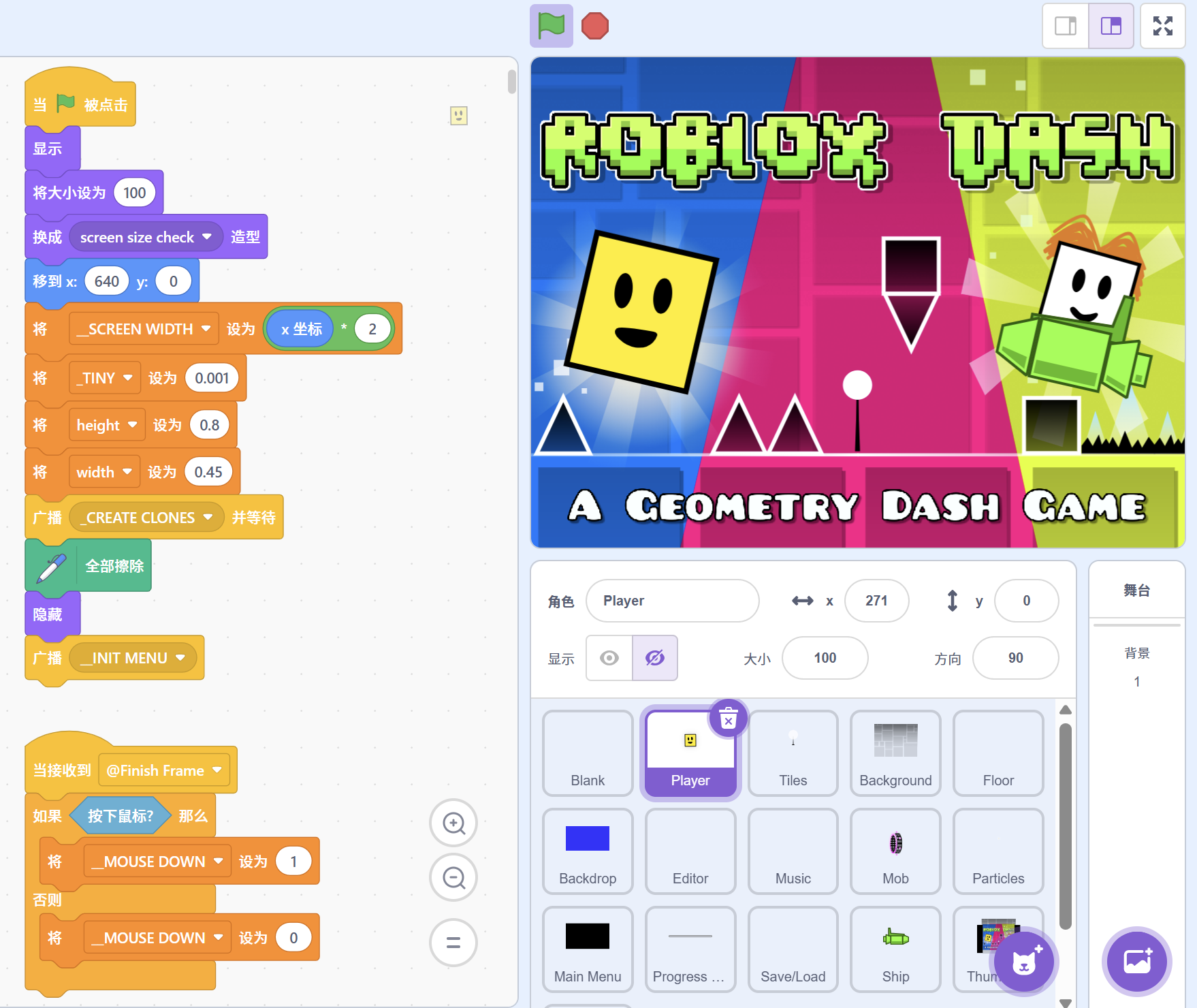Hide the sprite with the crossed-eye icon

[x=655, y=658]
